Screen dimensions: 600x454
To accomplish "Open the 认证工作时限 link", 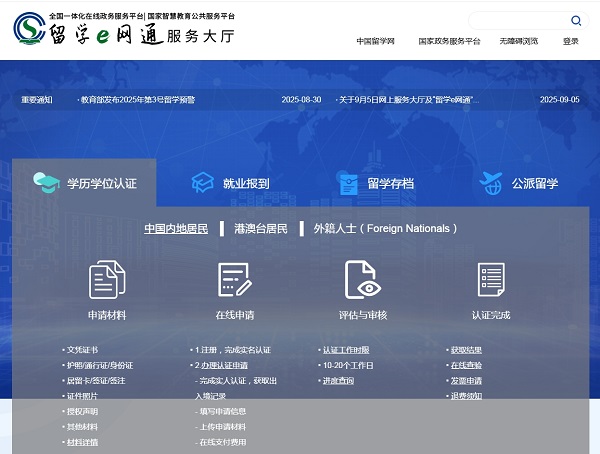I will [x=346, y=350].
